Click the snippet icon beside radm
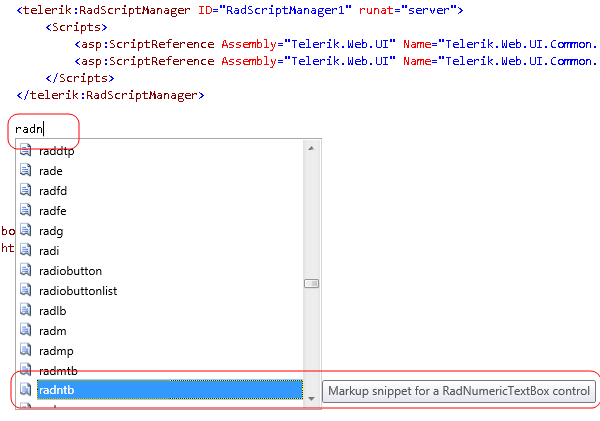 tap(25, 330)
